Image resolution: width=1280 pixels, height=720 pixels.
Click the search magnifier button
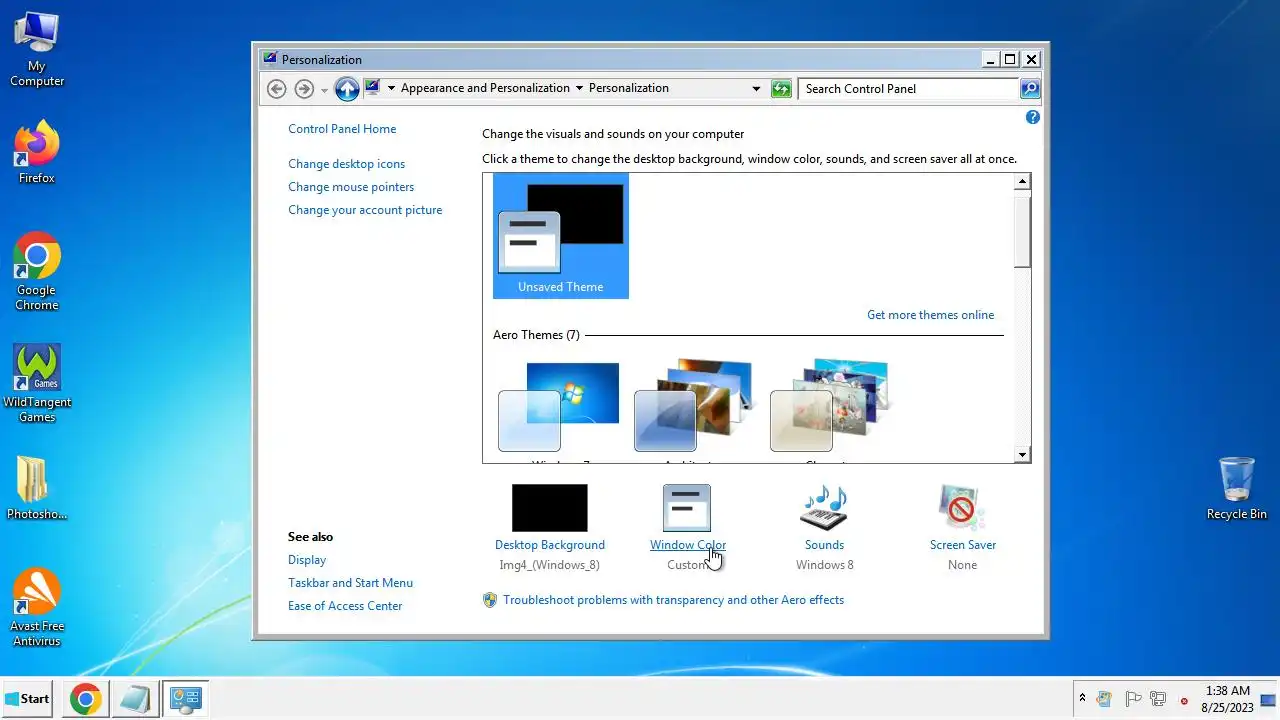click(1030, 89)
